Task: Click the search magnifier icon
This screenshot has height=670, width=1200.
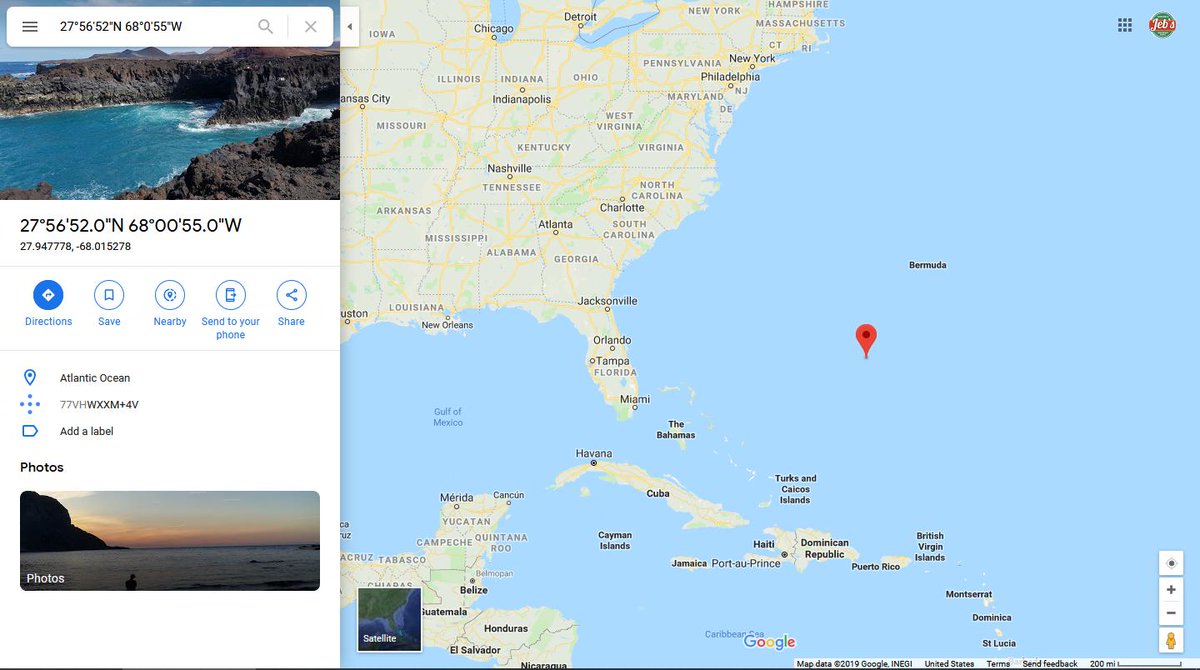Action: pyautogui.click(x=266, y=27)
